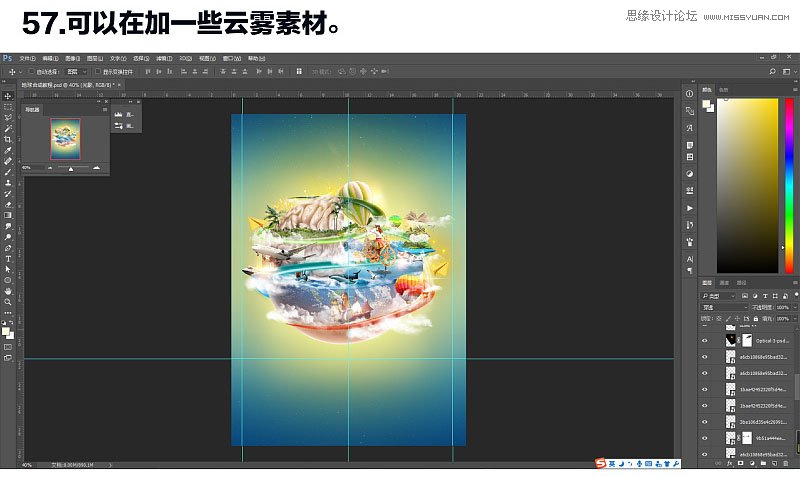800x477 pixels.
Task: Hide the 9b51a444 layer
Action: [x=705, y=438]
